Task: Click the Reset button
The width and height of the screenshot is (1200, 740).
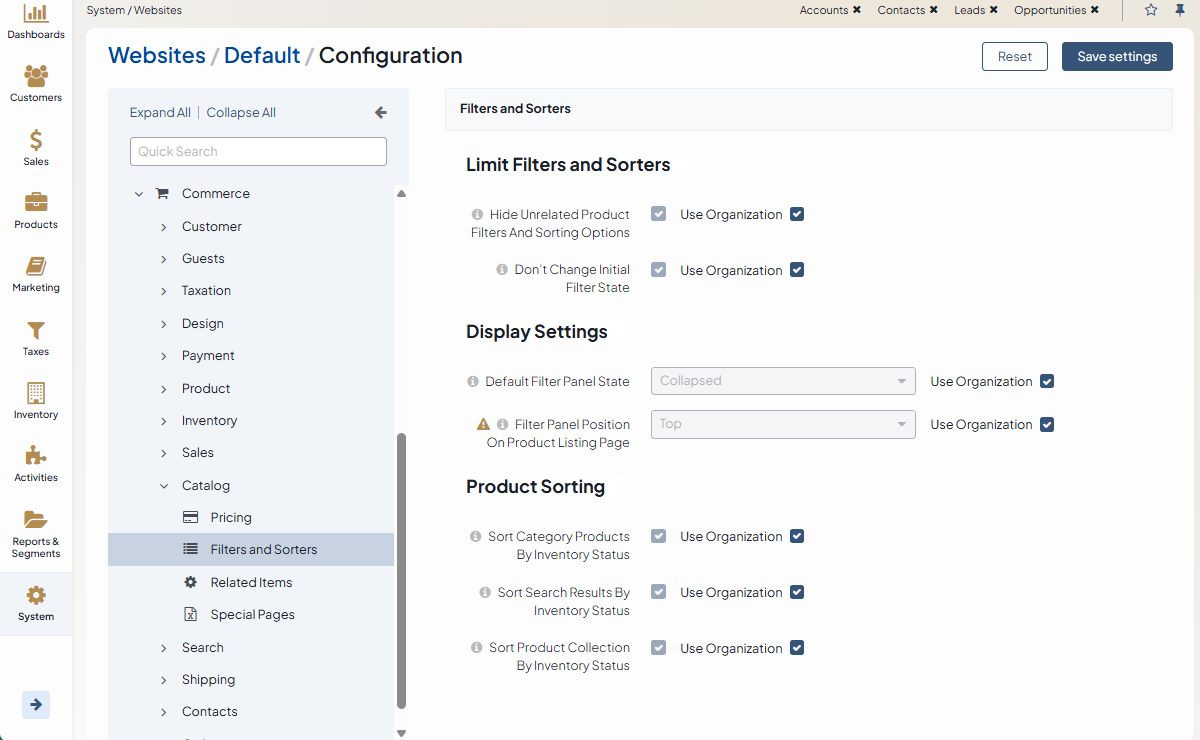Action: [x=1014, y=56]
